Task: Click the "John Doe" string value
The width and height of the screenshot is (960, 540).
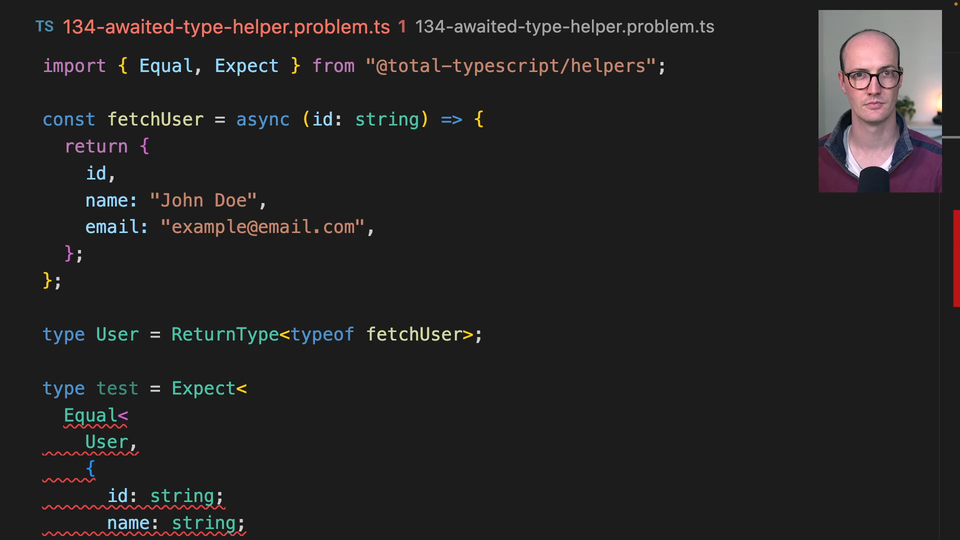Action: click(203, 200)
